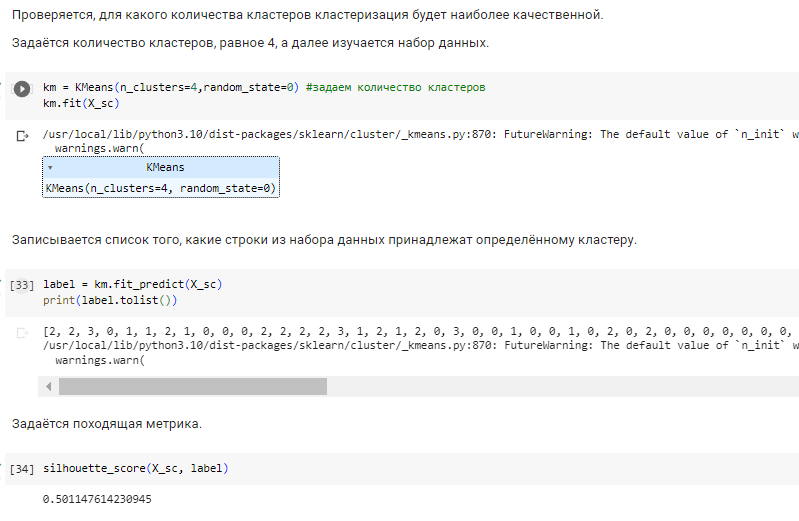The width and height of the screenshot is (799, 521).
Task: Open output actions icon beside first FutureWarning
Action: tap(22, 136)
